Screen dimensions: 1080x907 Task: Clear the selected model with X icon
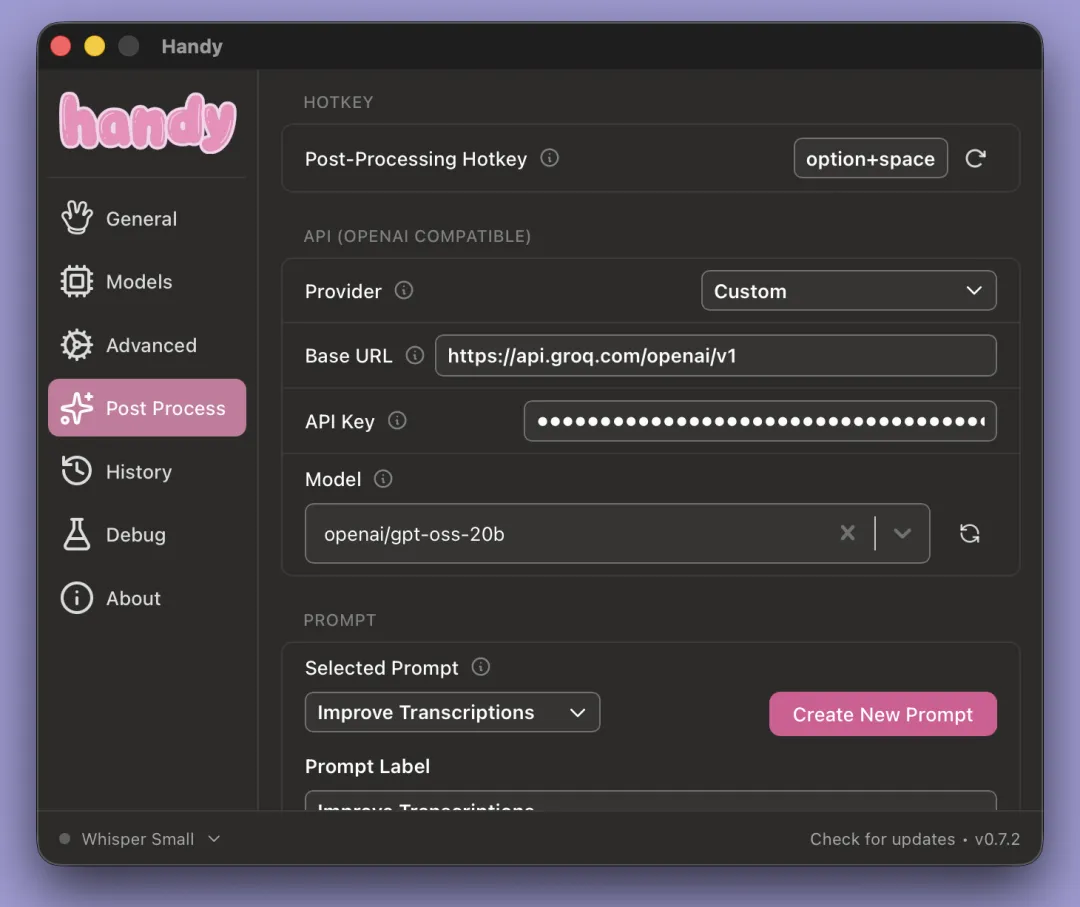[848, 533]
